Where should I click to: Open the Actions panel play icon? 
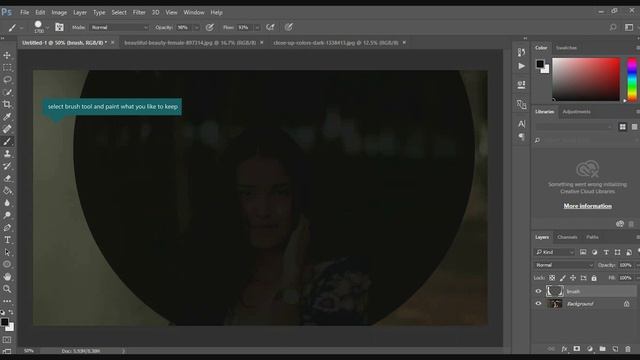pyautogui.click(x=521, y=66)
